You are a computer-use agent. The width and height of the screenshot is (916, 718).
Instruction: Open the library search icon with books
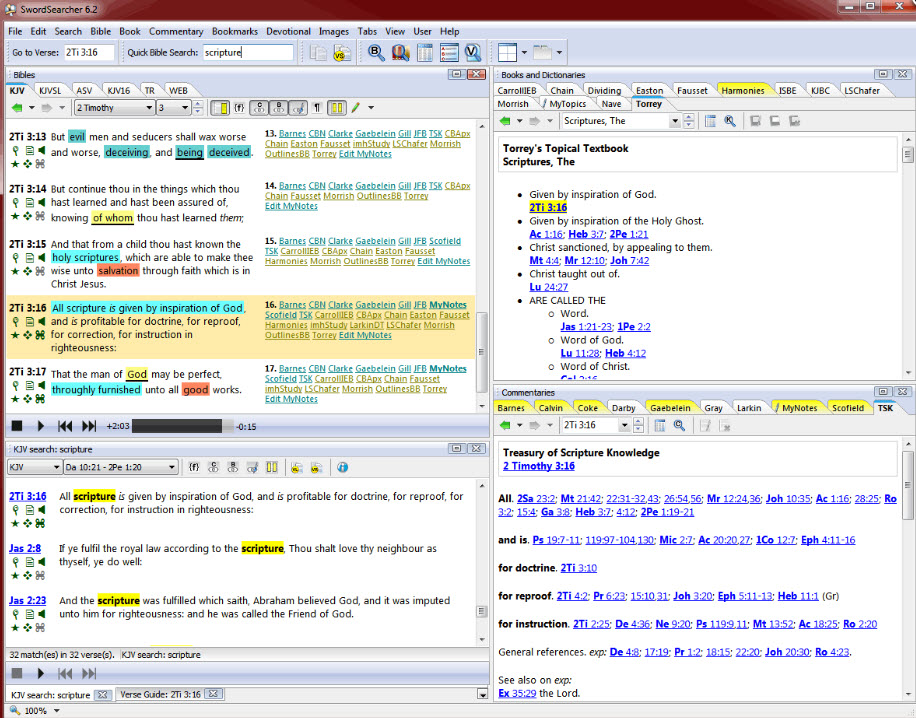(x=401, y=53)
